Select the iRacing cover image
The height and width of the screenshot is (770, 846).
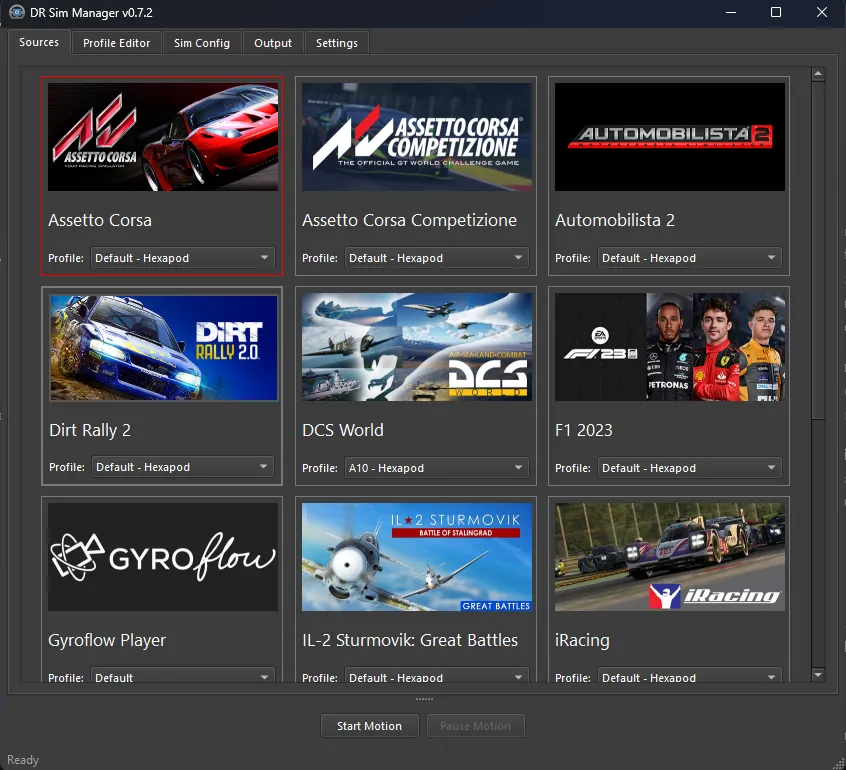670,557
